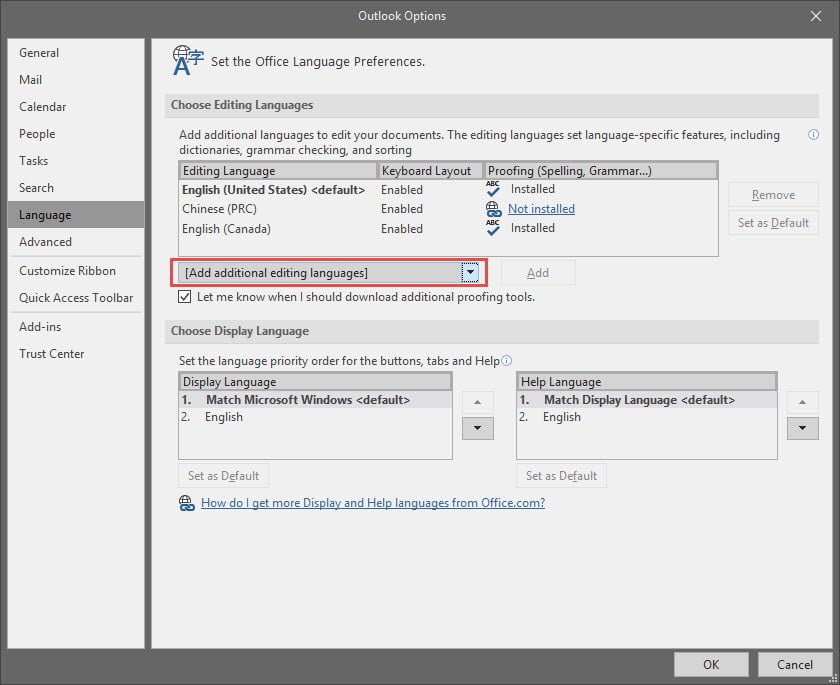The width and height of the screenshot is (840, 685).
Task: Click the Proofing (Spelling, Grammar...) column header
Action: [x=601, y=171]
